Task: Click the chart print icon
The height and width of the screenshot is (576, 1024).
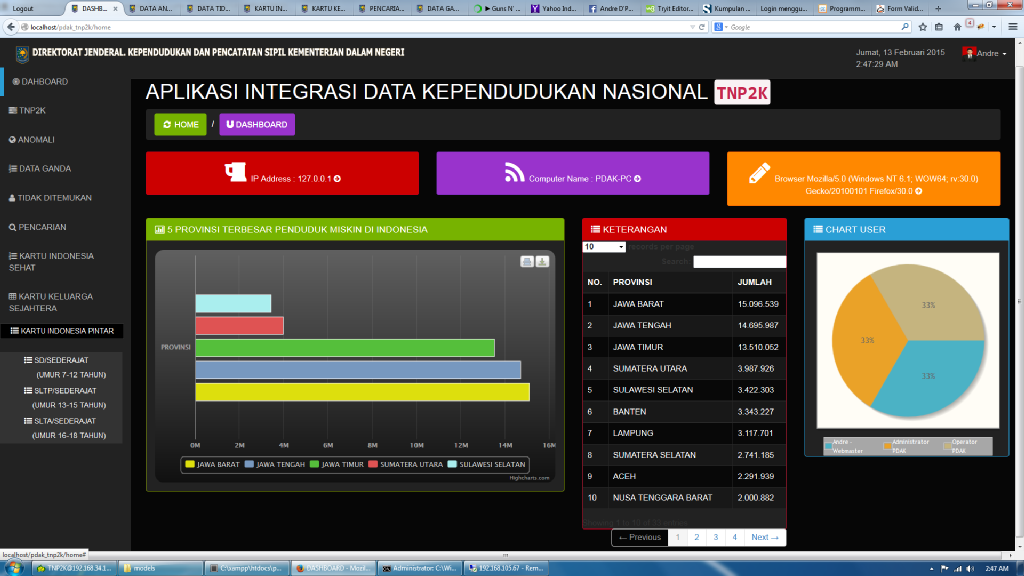Action: click(x=527, y=262)
